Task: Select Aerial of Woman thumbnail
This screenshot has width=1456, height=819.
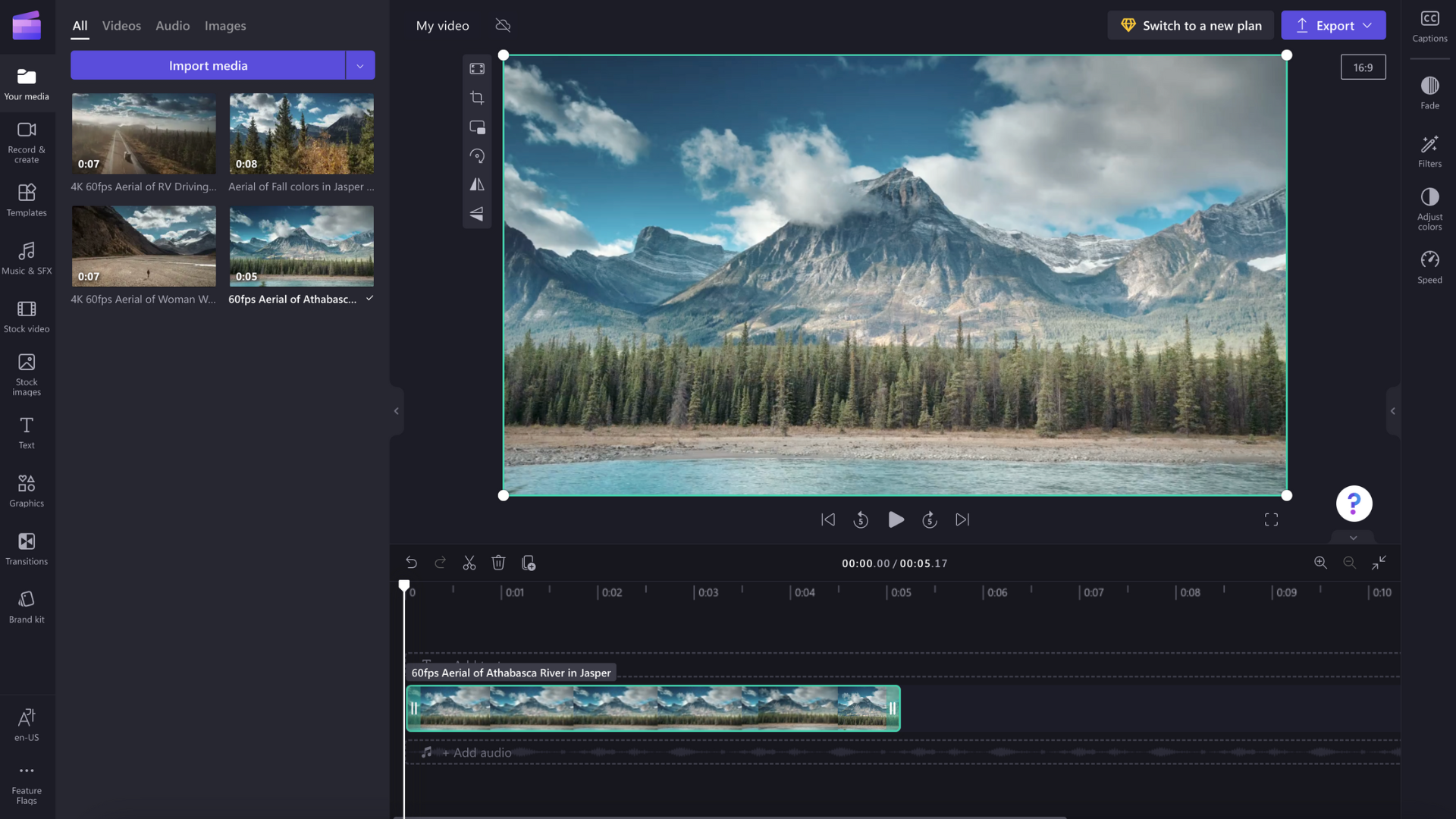Action: 144,246
